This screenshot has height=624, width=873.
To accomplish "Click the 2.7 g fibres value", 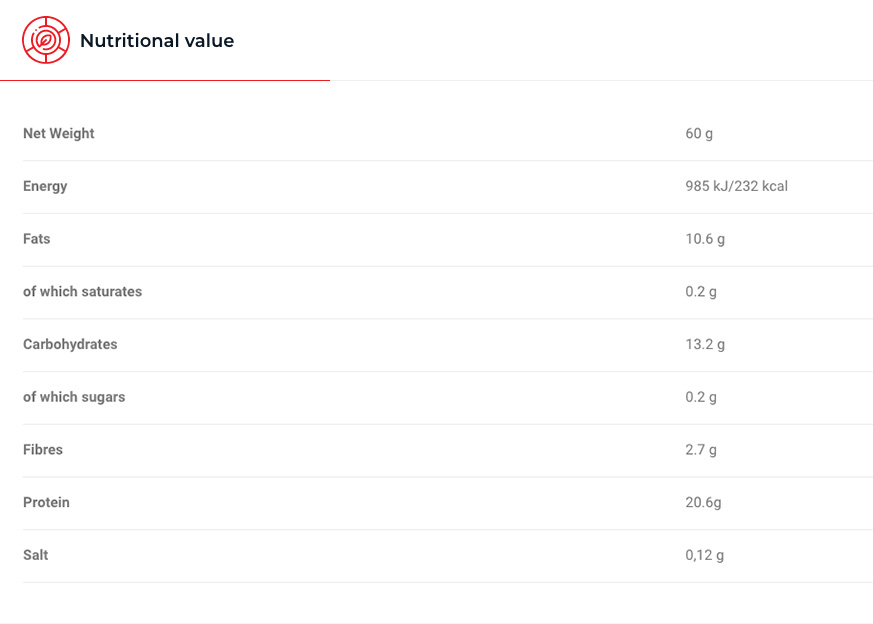I will pos(701,450).
